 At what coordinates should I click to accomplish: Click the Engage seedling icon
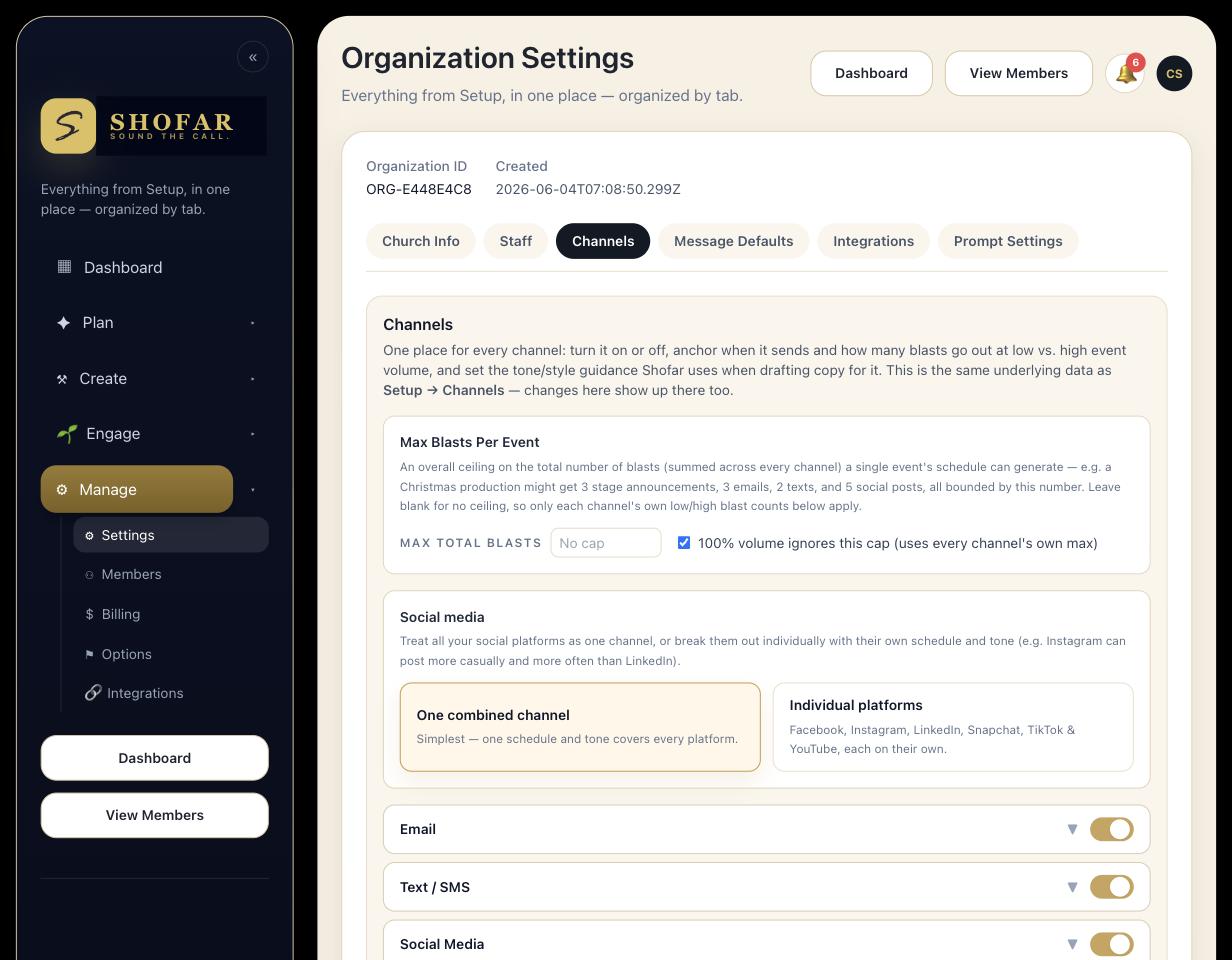tap(67, 433)
